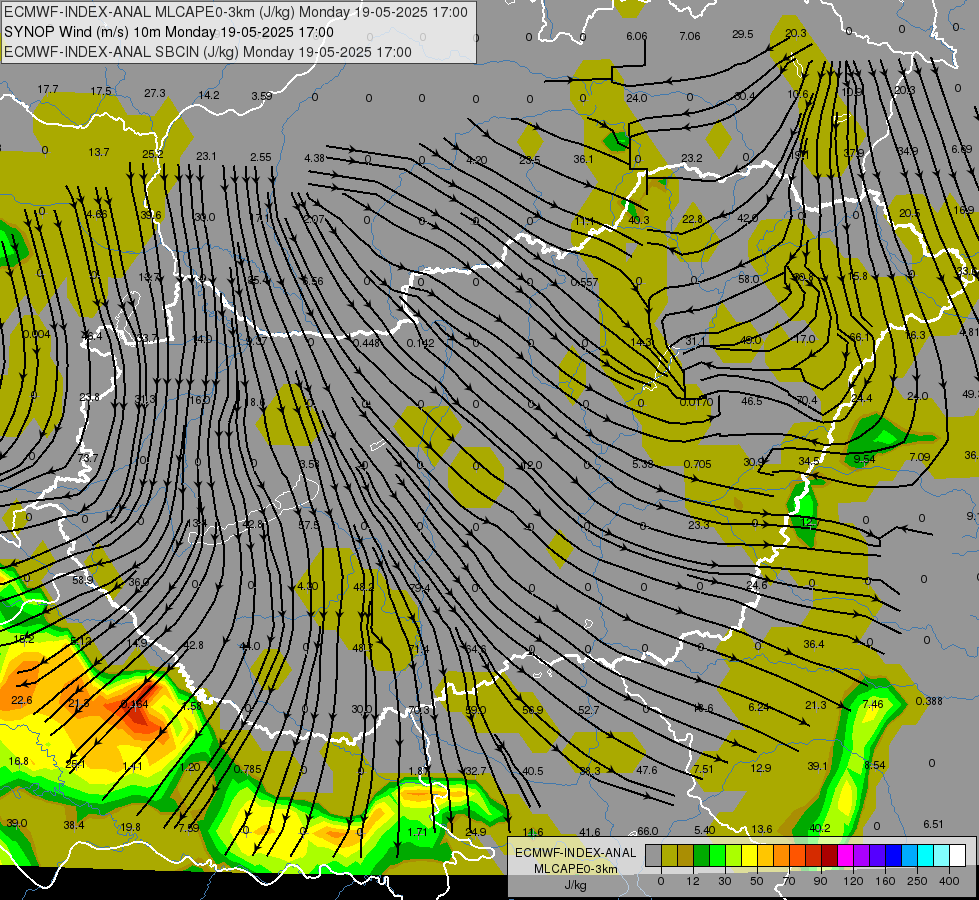Click the bright green legend swatch
Screen dimensions: 979x900
[x=717, y=856]
